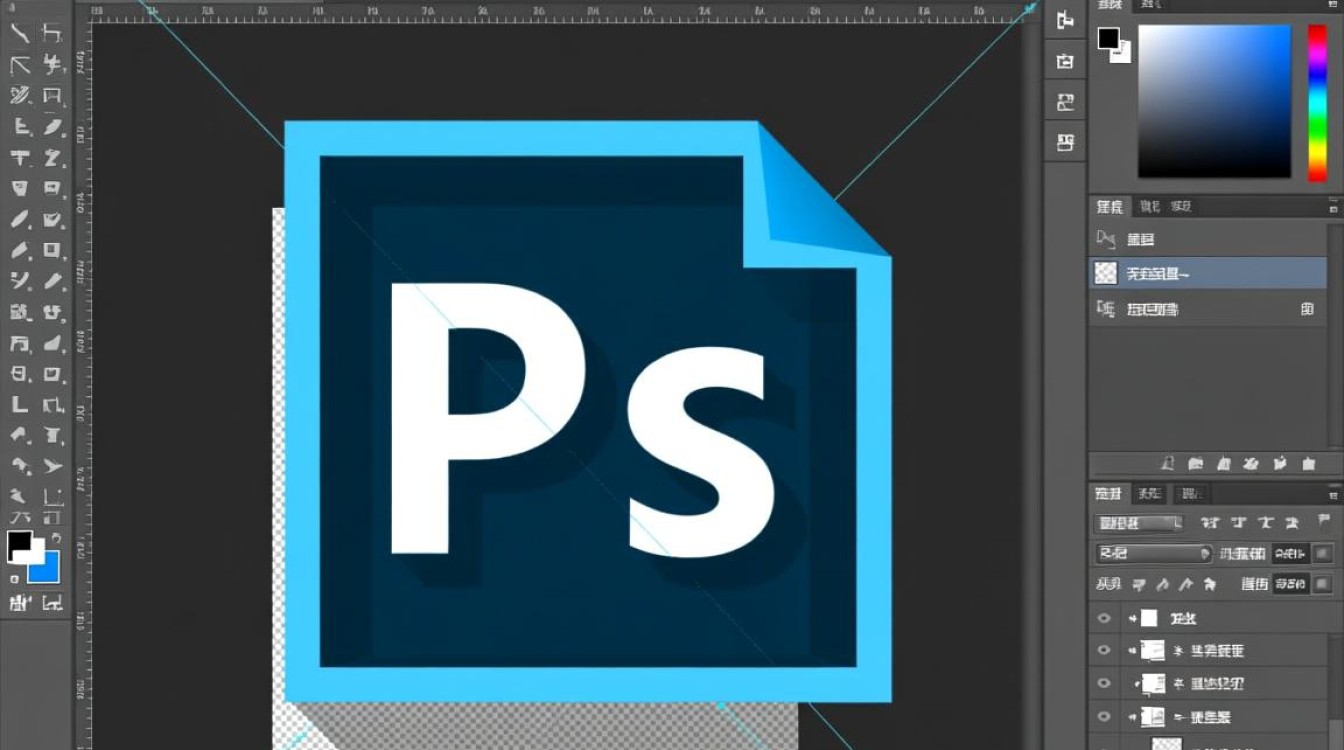Click the Fill value field
Image resolution: width=1344 pixels, height=750 pixels.
tap(1291, 584)
